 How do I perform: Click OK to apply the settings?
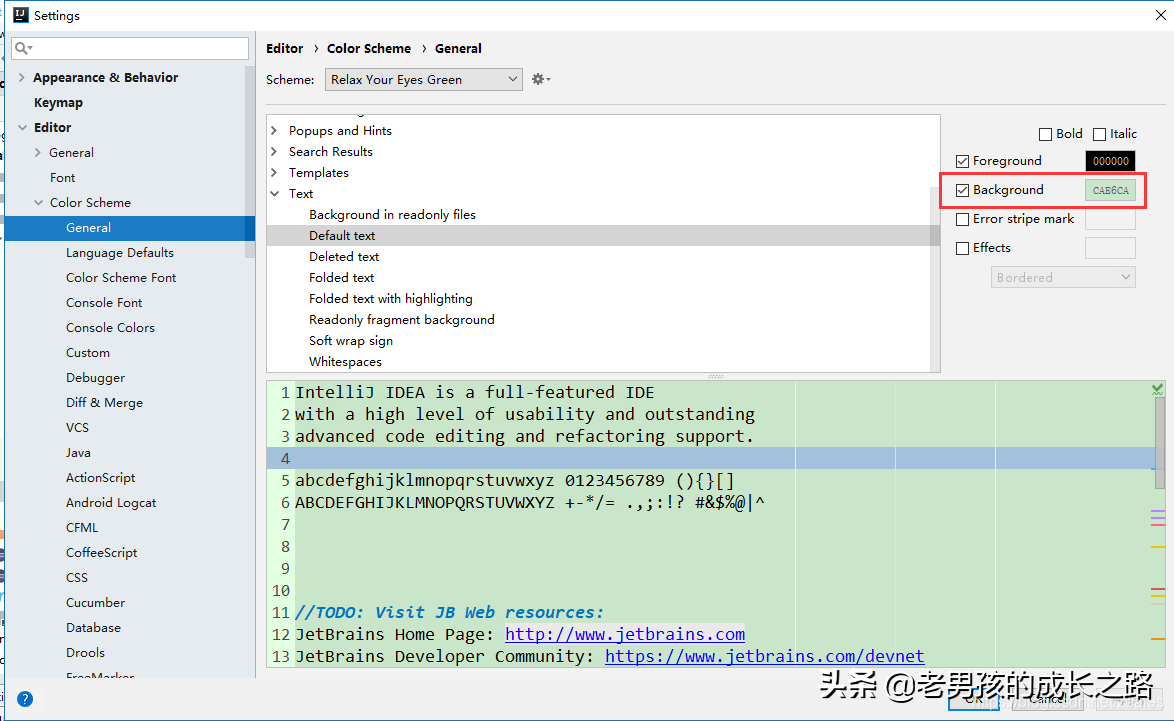coord(974,700)
